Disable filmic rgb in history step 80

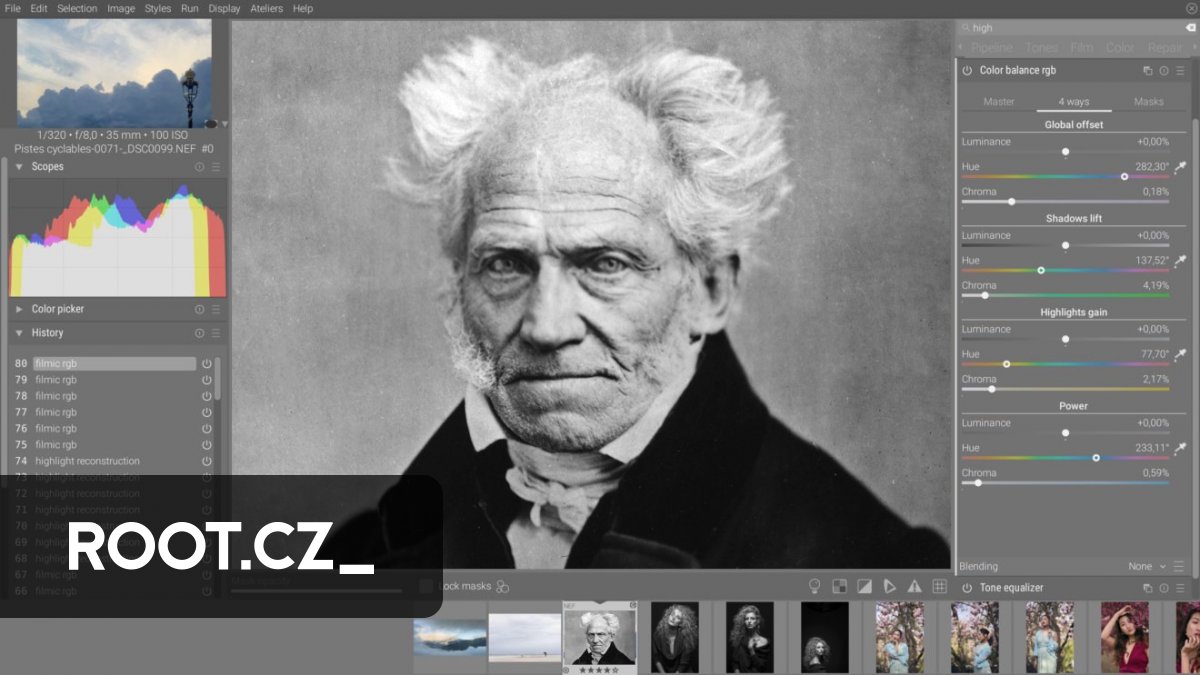click(206, 363)
